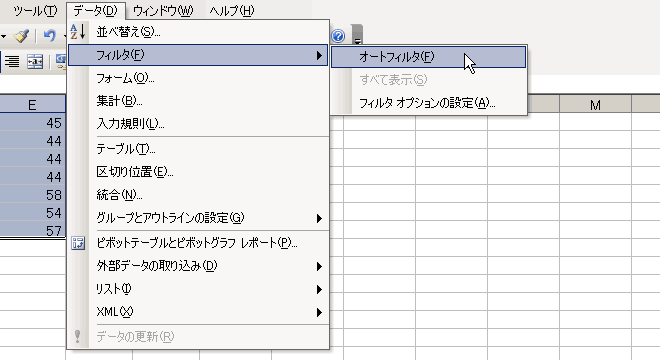Close the データ(D) menu from the menu bar
This screenshot has height=360, width=660.
point(96,11)
